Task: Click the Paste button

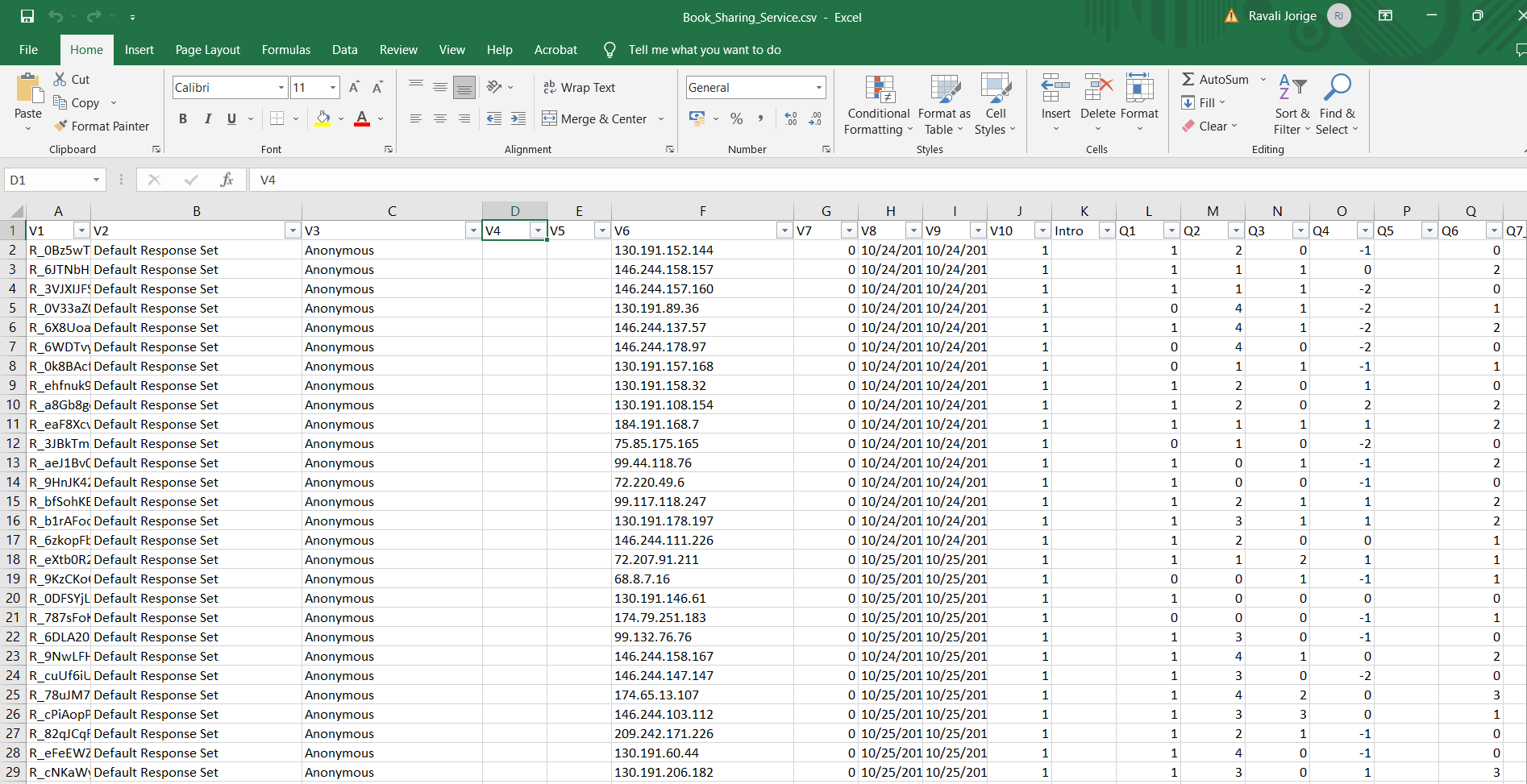Action: pyautogui.click(x=28, y=101)
